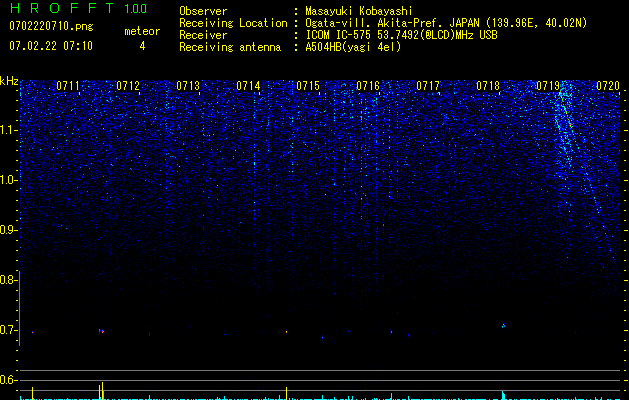
Task: Click the 'Receiving antenna' field label
Action: (230, 47)
